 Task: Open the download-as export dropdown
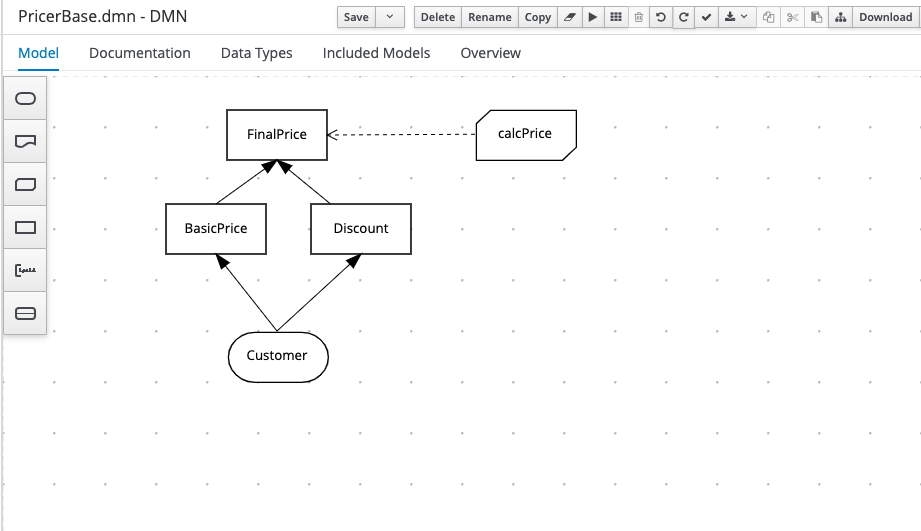point(736,17)
